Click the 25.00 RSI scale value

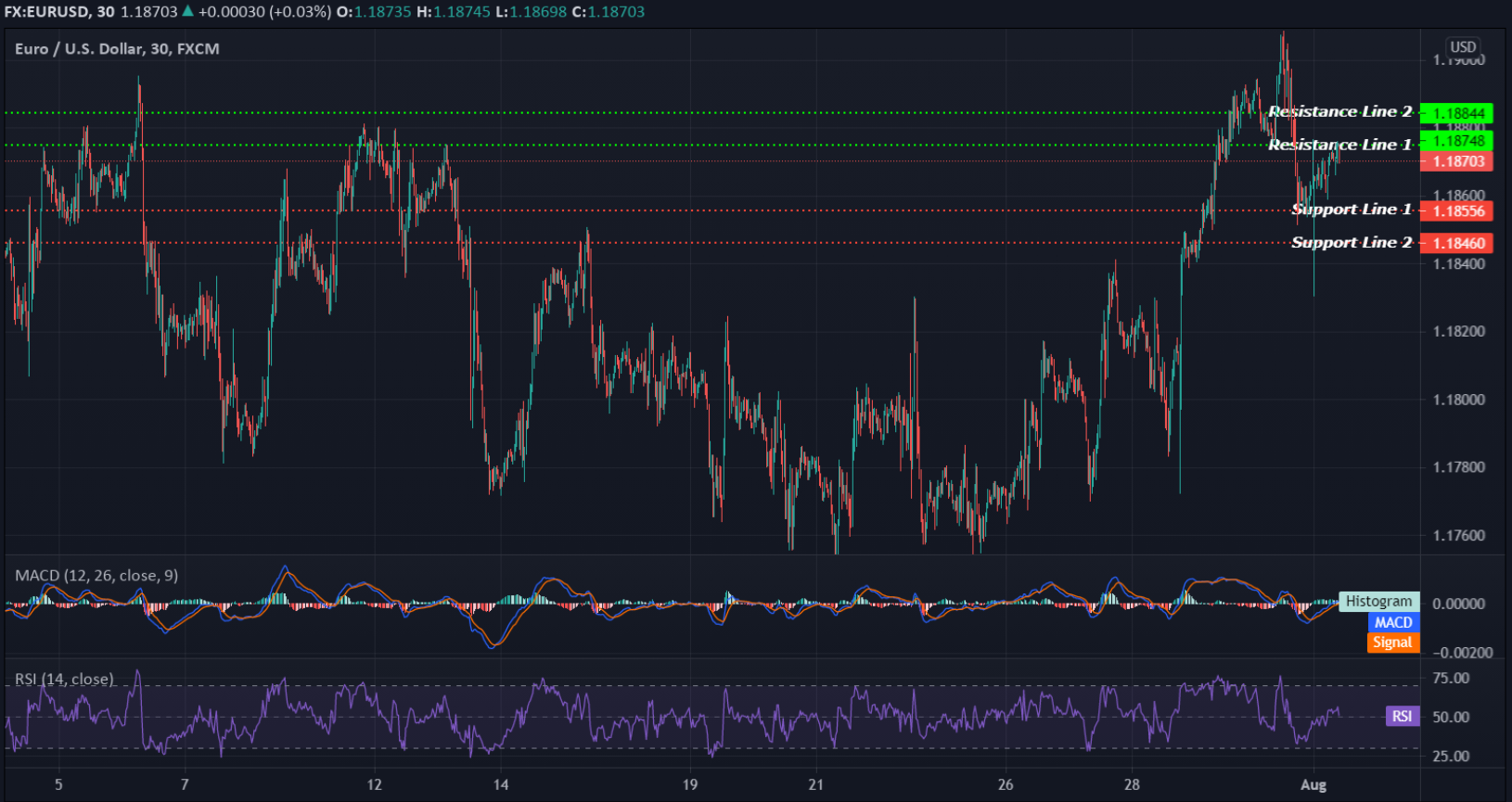point(1452,756)
